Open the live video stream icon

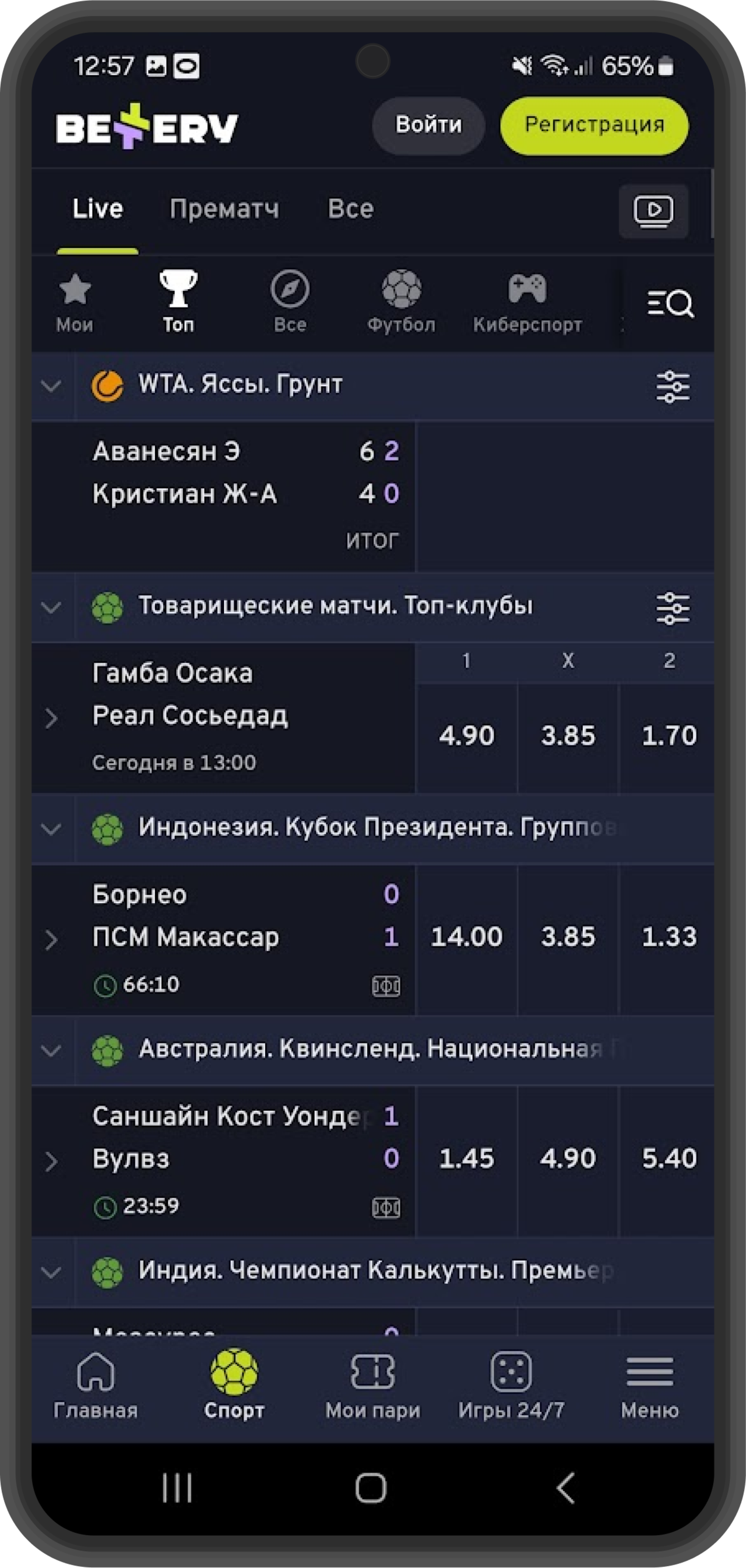tap(653, 211)
